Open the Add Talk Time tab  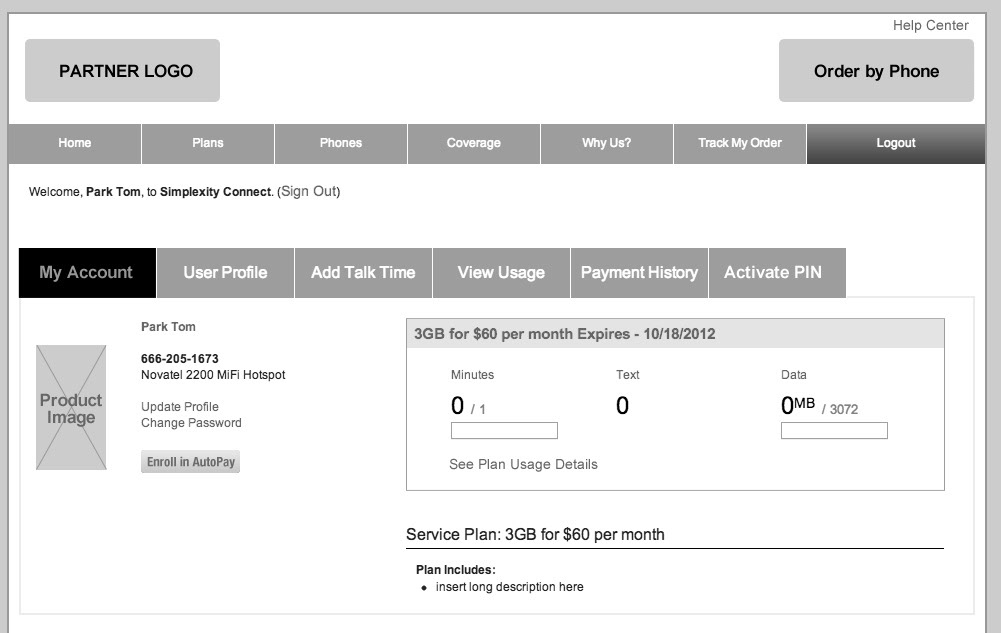(363, 273)
